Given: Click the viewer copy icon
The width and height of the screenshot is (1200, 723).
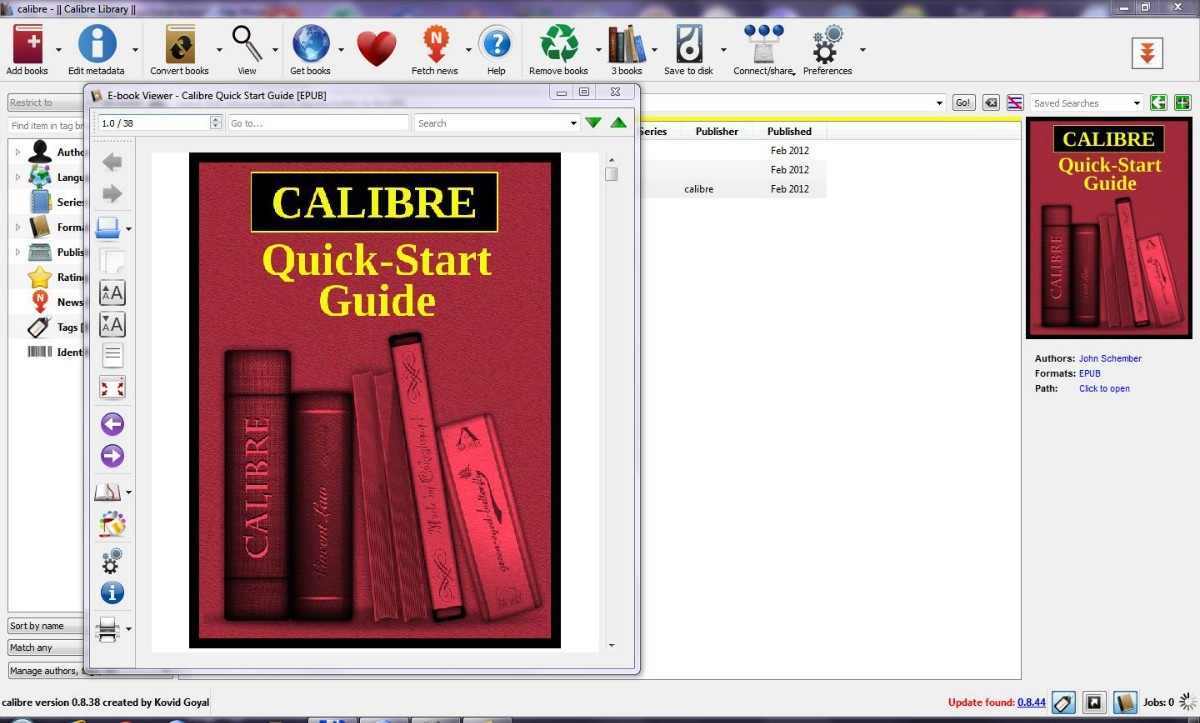Looking at the screenshot, I should click(x=112, y=261).
